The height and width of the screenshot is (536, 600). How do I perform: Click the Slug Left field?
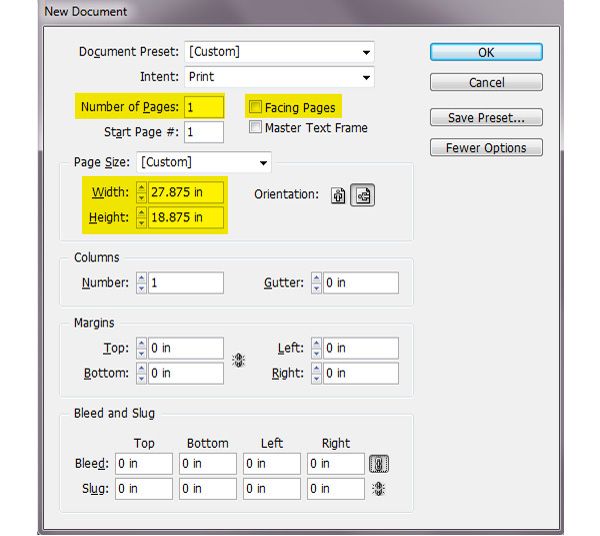pos(272,489)
